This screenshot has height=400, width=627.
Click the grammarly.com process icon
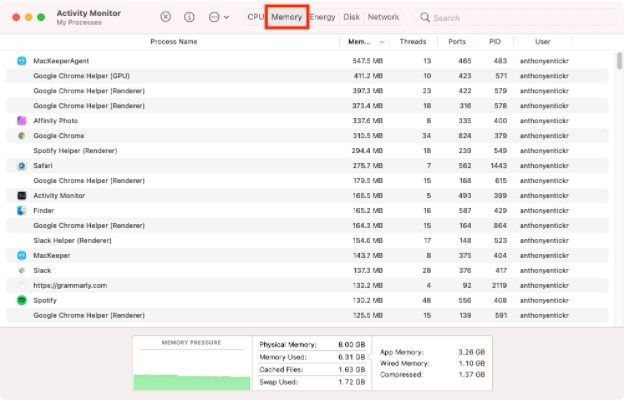click(22, 285)
